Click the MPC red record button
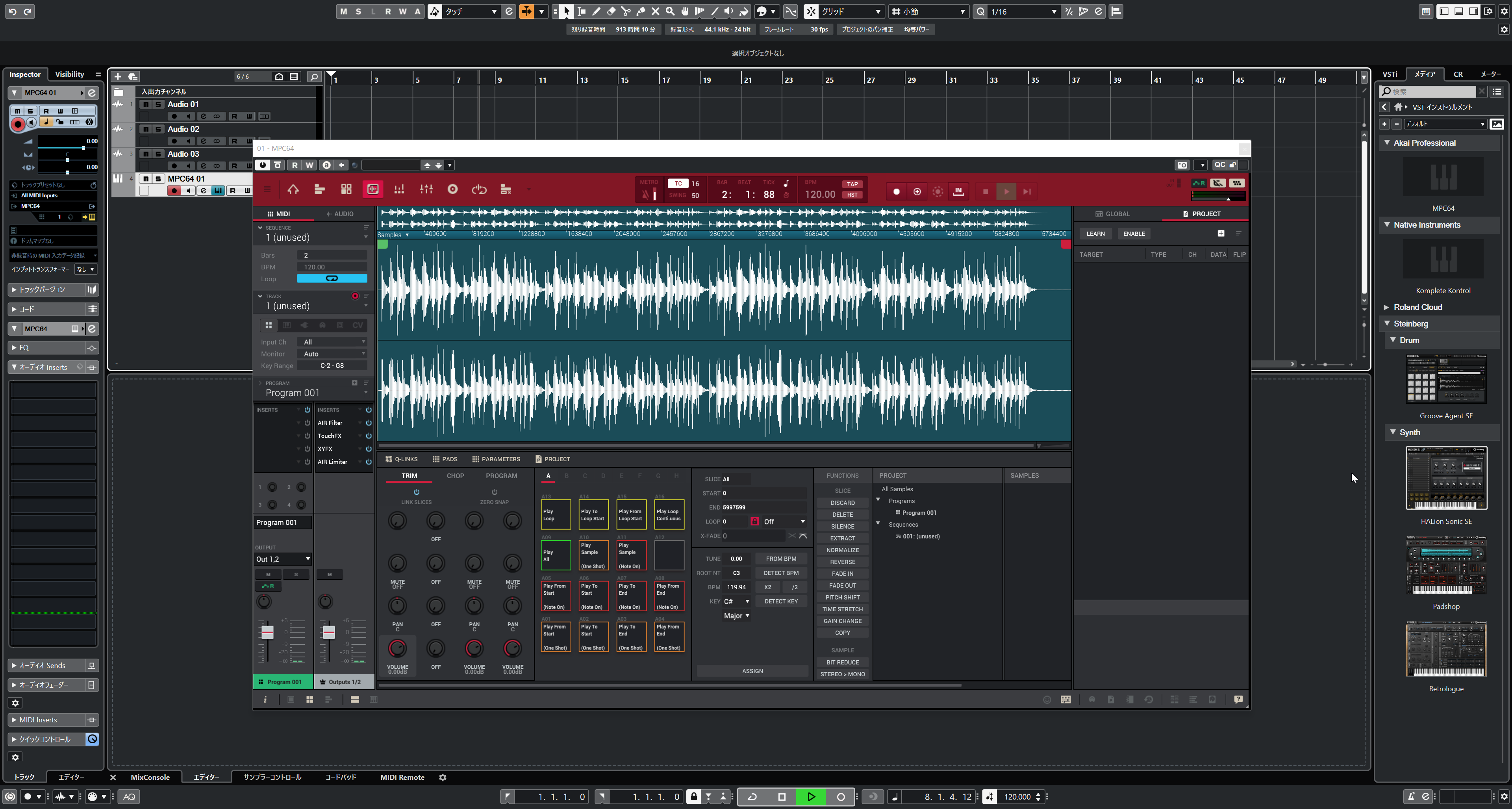The width and height of the screenshot is (1512, 809). [x=896, y=191]
